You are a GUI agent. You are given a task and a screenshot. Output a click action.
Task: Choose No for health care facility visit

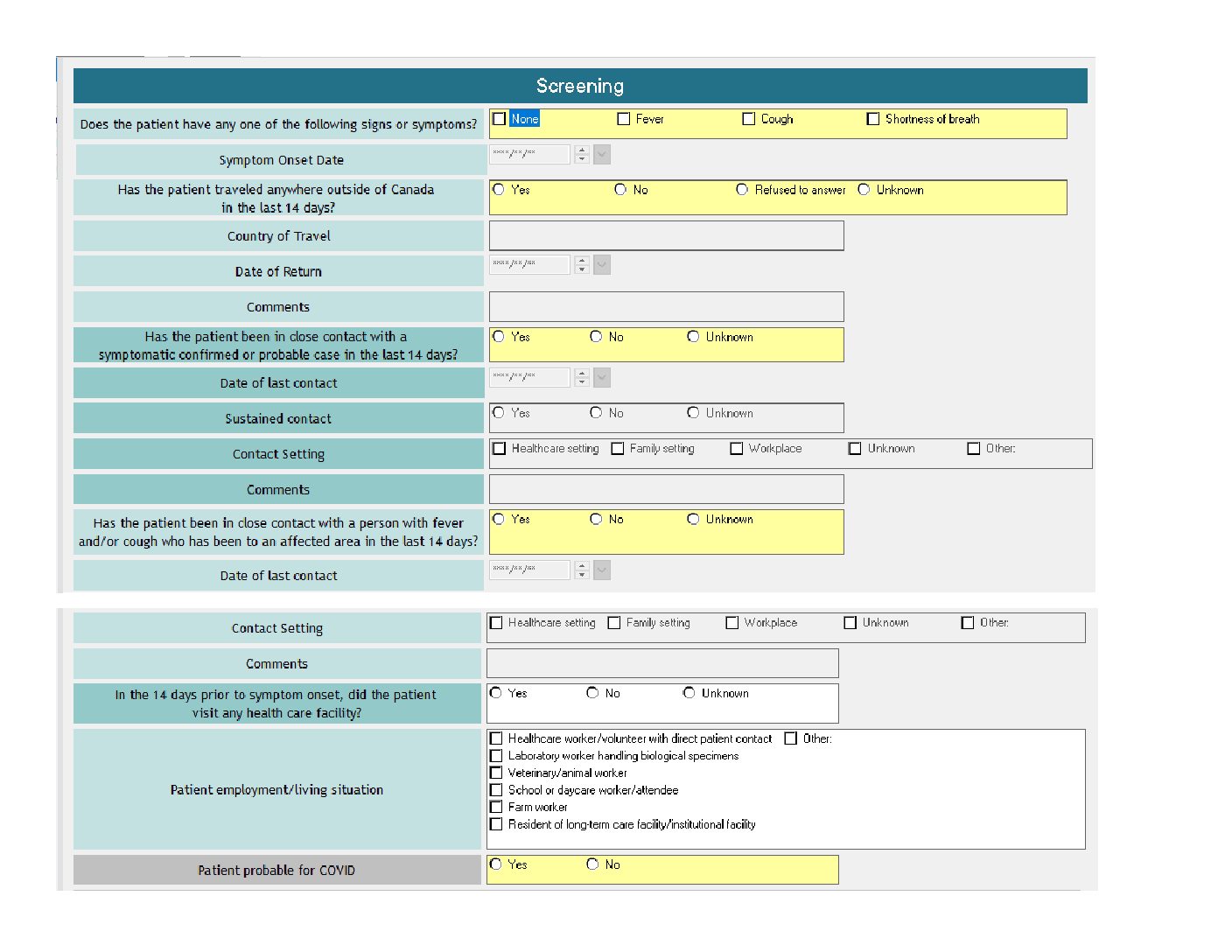593,693
